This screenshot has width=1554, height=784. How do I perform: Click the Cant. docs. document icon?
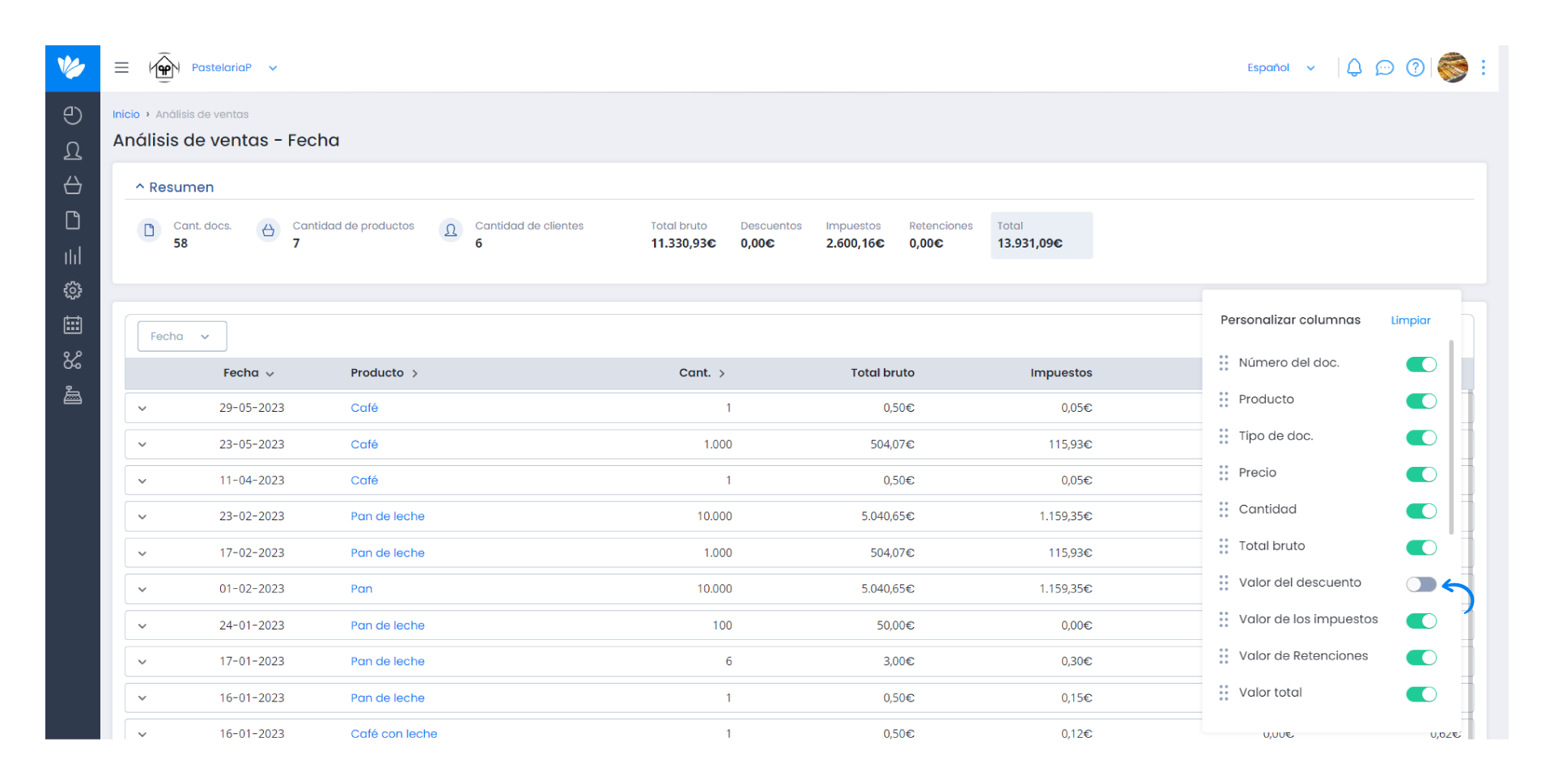tap(149, 231)
